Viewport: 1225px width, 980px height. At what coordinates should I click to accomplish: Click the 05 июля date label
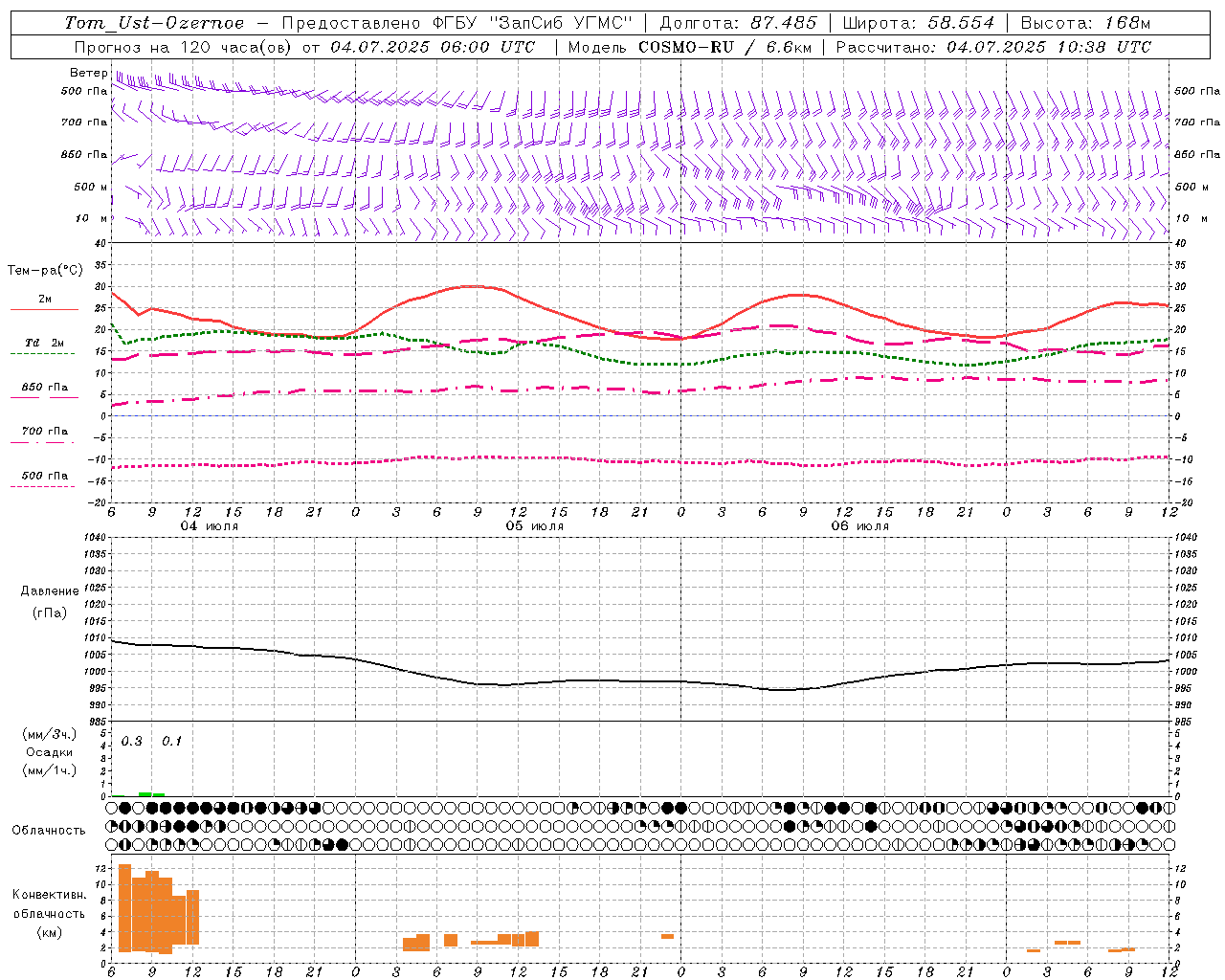(x=535, y=526)
